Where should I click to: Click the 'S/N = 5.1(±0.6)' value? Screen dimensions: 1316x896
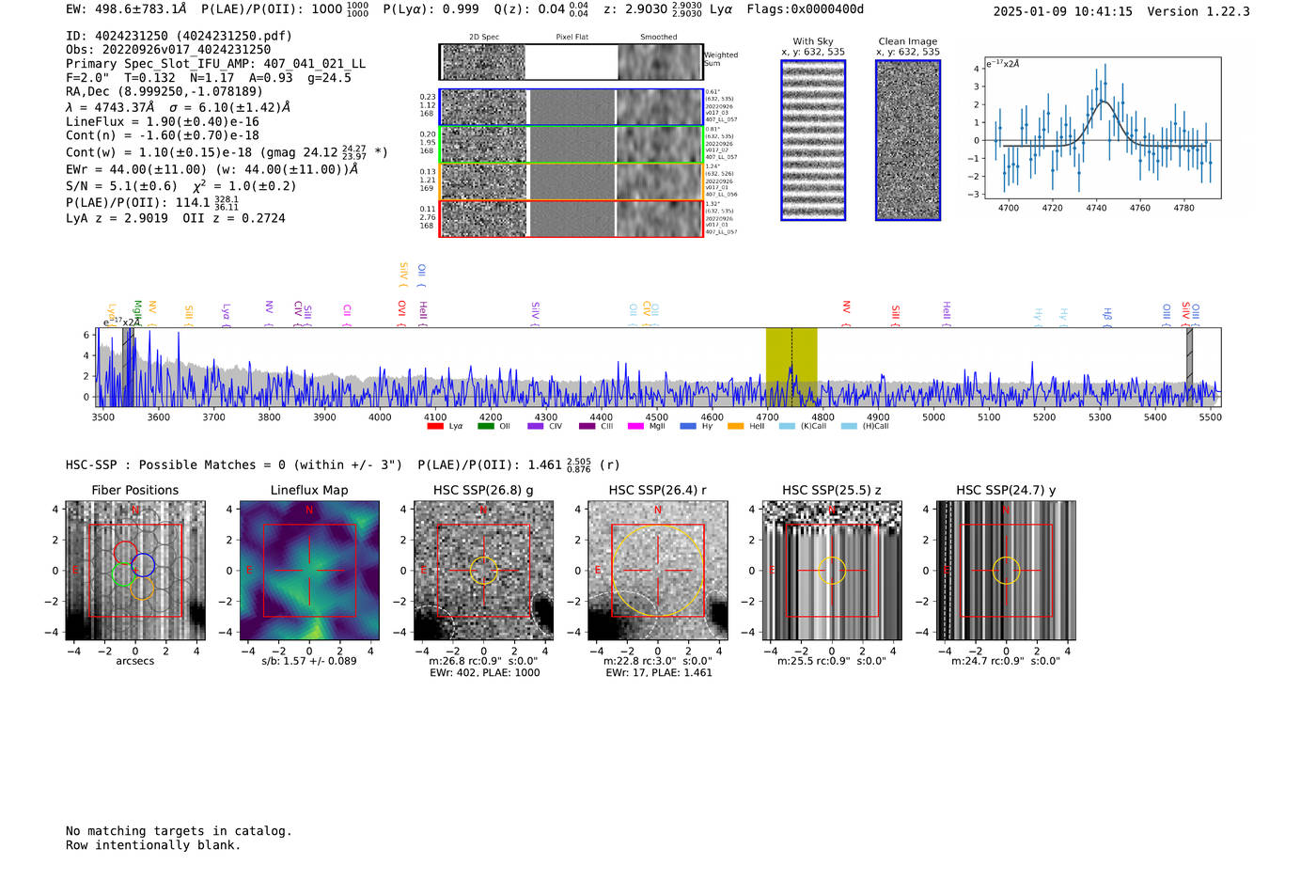coord(122,185)
